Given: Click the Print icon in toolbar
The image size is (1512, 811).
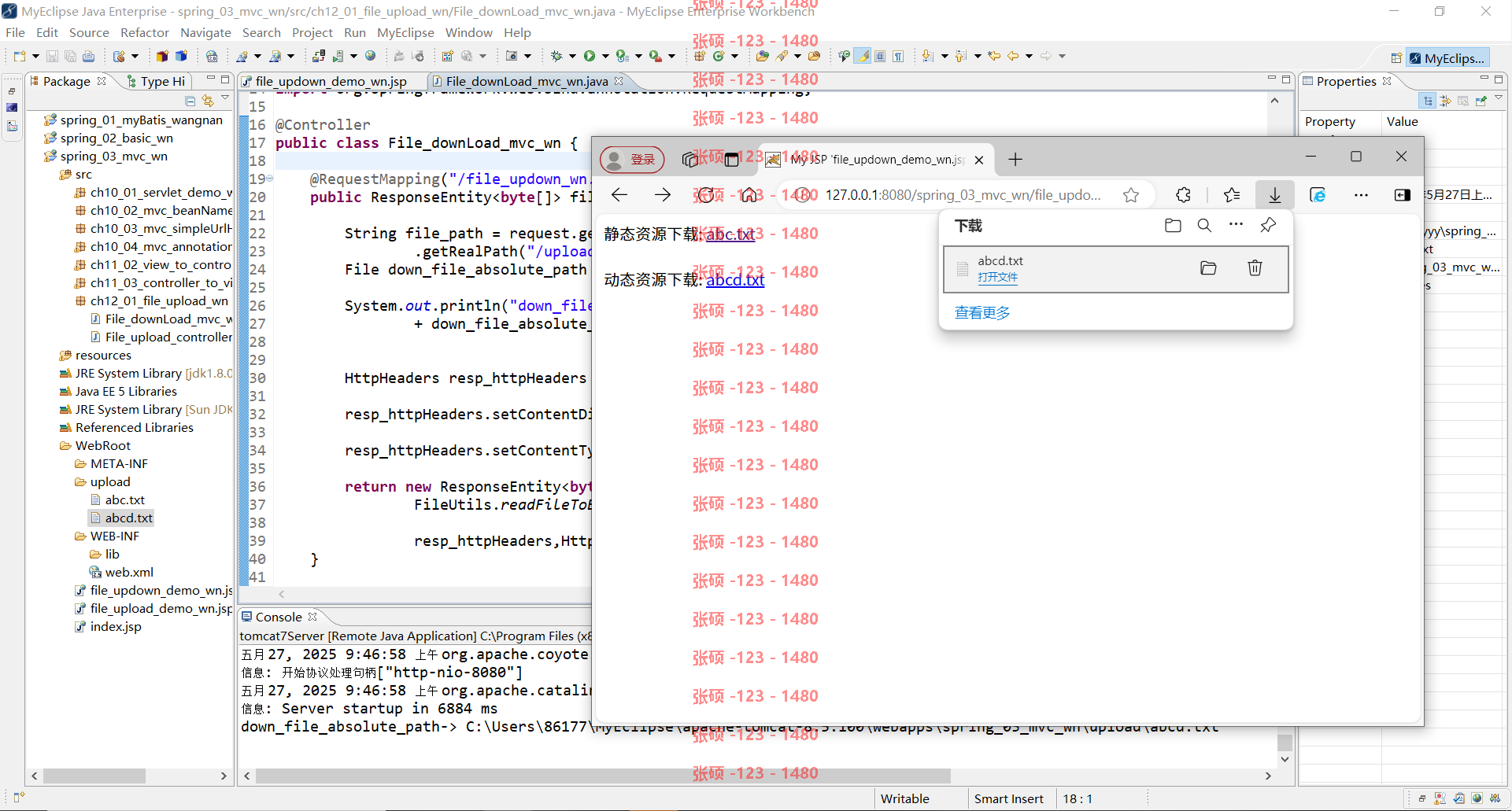Looking at the screenshot, I should click(x=88, y=56).
